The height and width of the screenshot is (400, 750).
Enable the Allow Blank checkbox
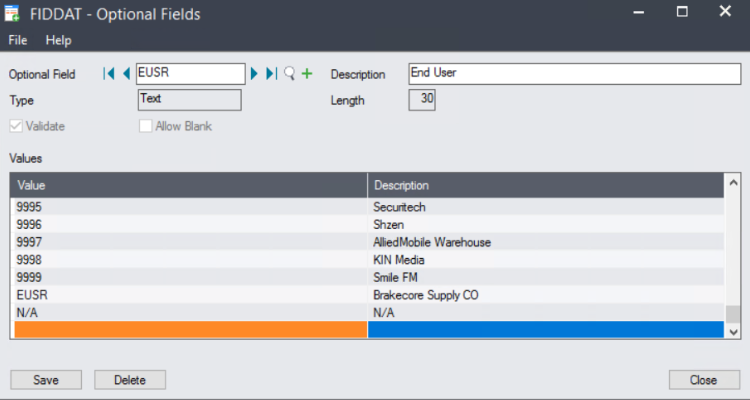[146, 126]
